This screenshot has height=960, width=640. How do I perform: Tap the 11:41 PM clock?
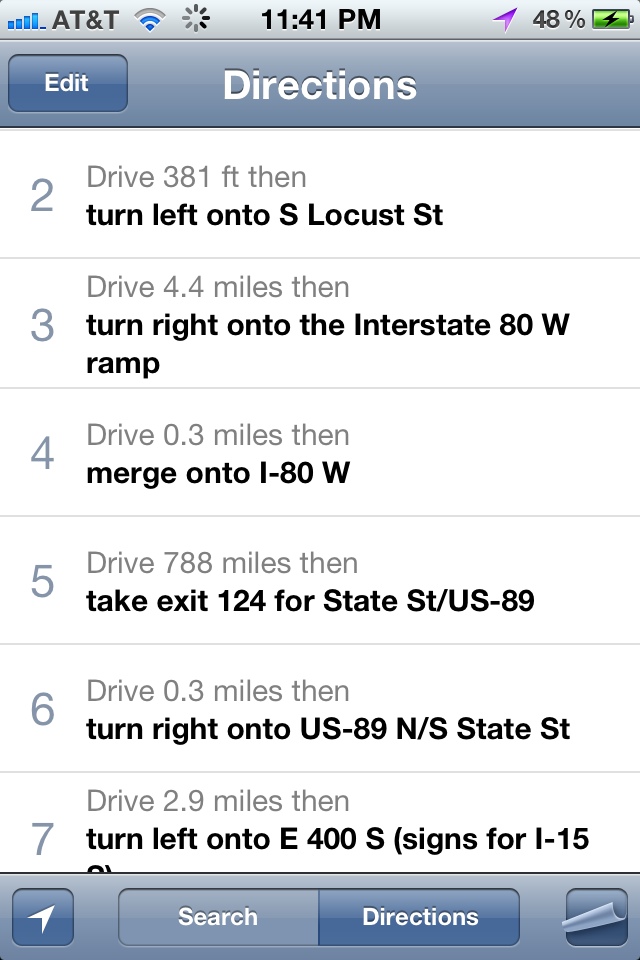pos(320,19)
